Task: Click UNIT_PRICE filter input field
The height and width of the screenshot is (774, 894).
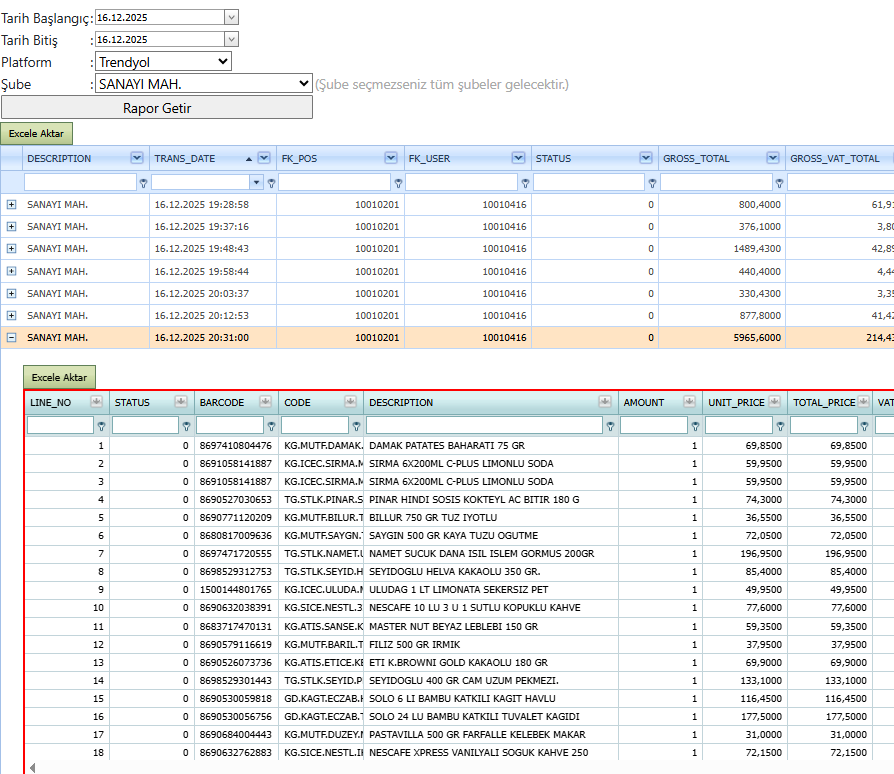Action: point(739,425)
